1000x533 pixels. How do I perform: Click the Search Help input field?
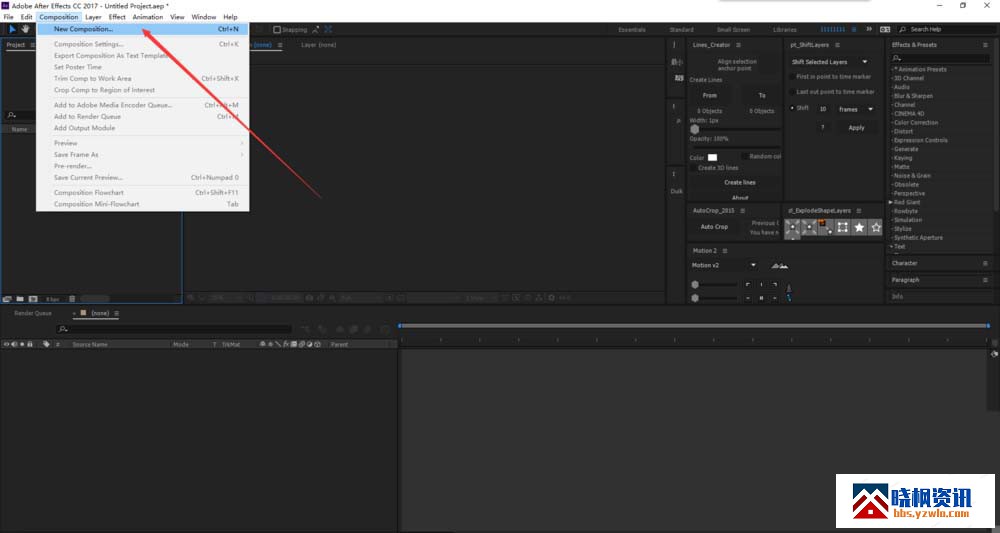(x=950, y=29)
